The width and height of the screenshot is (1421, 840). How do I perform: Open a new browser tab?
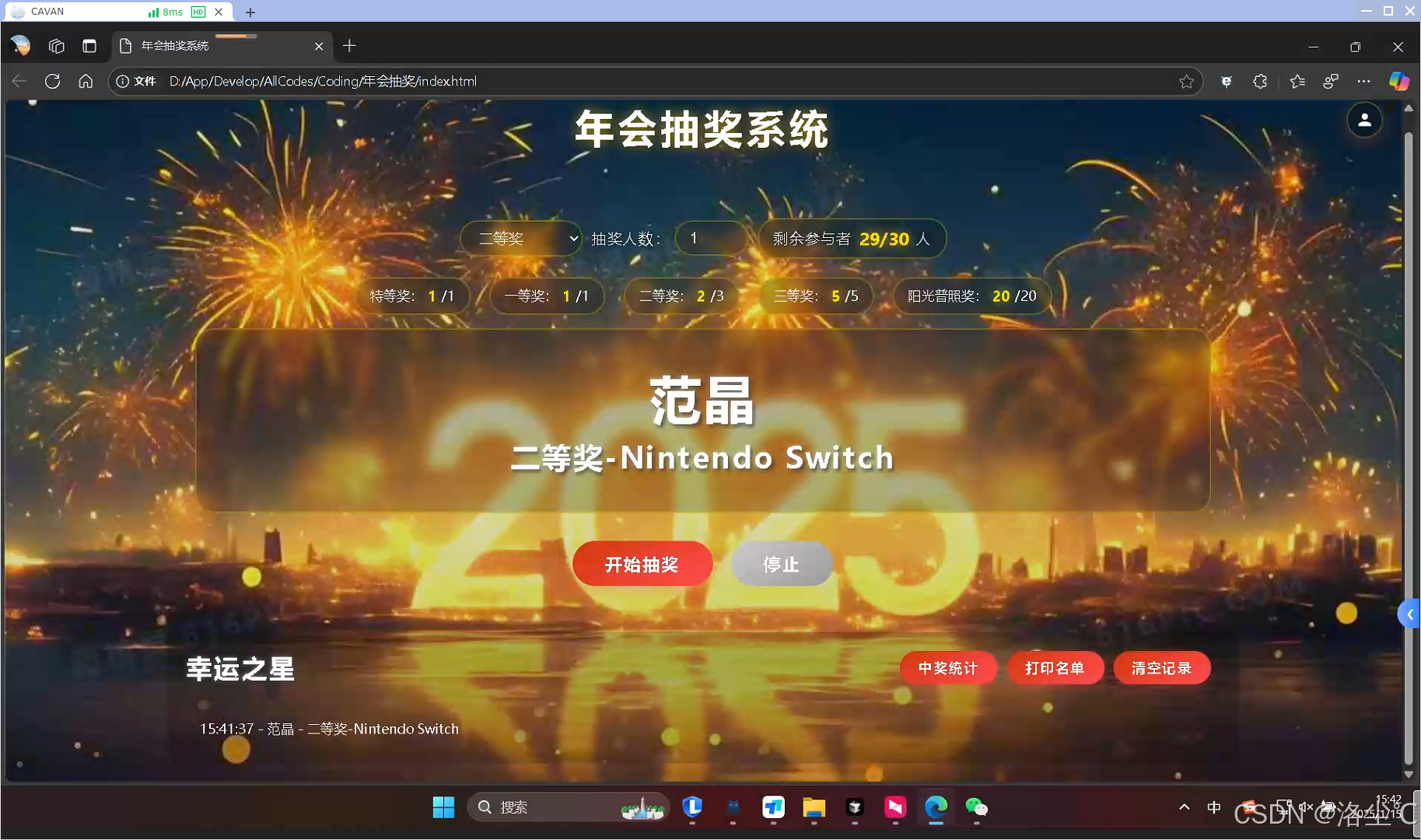coord(348,46)
